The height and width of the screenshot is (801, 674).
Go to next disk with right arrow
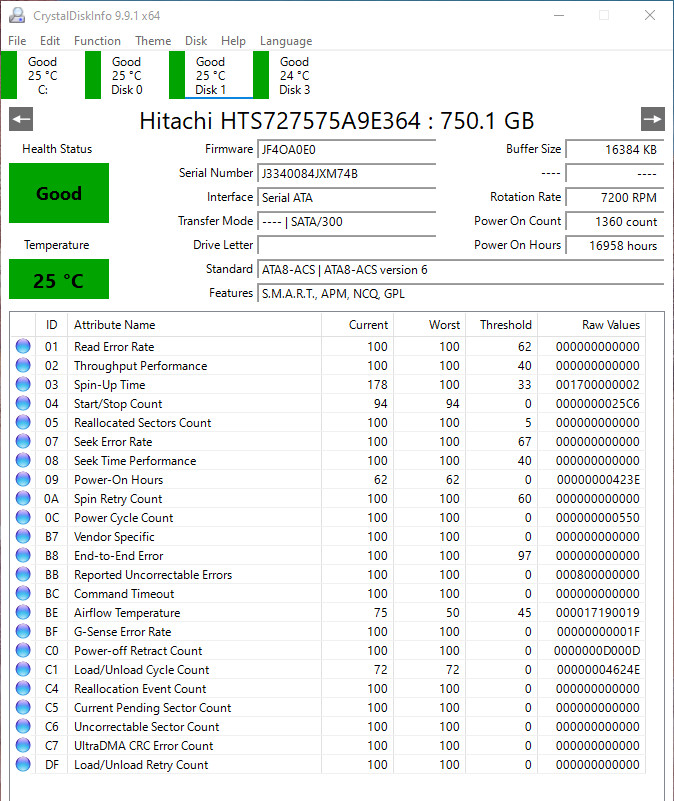pos(653,120)
